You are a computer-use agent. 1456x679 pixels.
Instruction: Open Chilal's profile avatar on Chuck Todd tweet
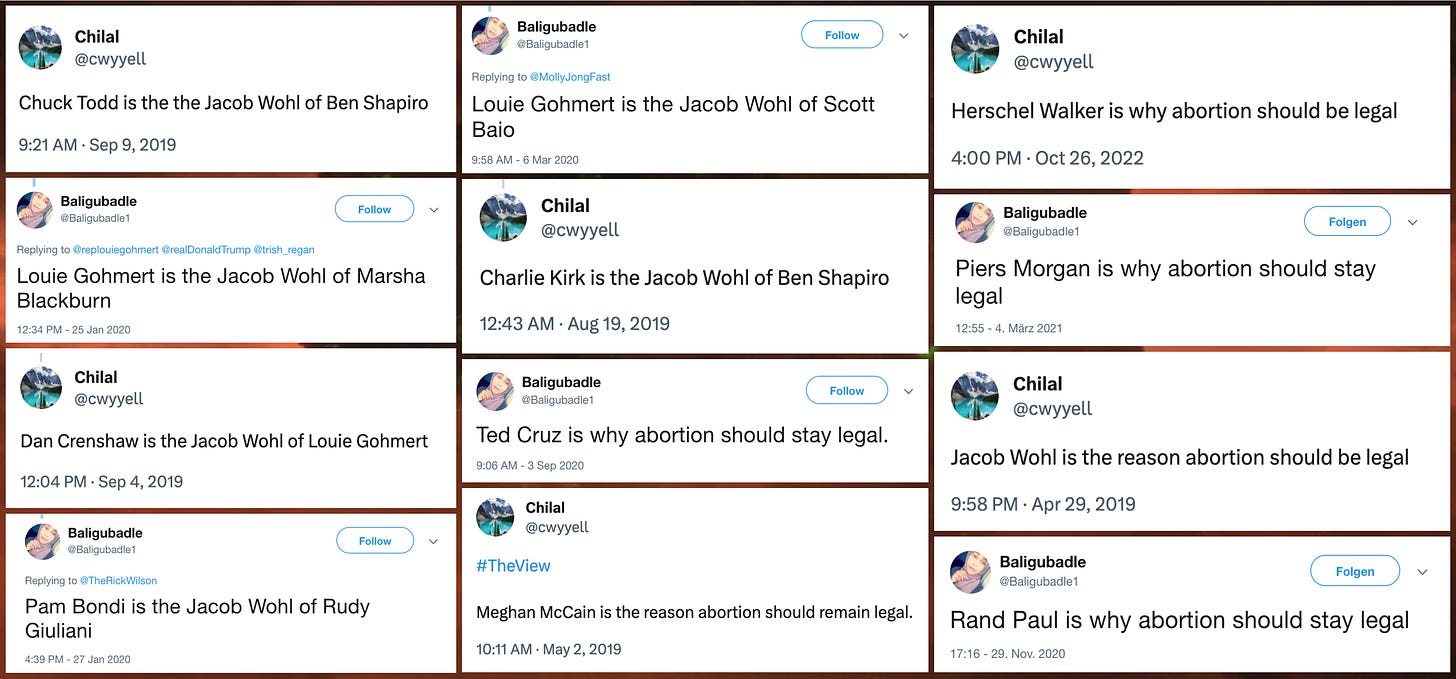tap(40, 47)
